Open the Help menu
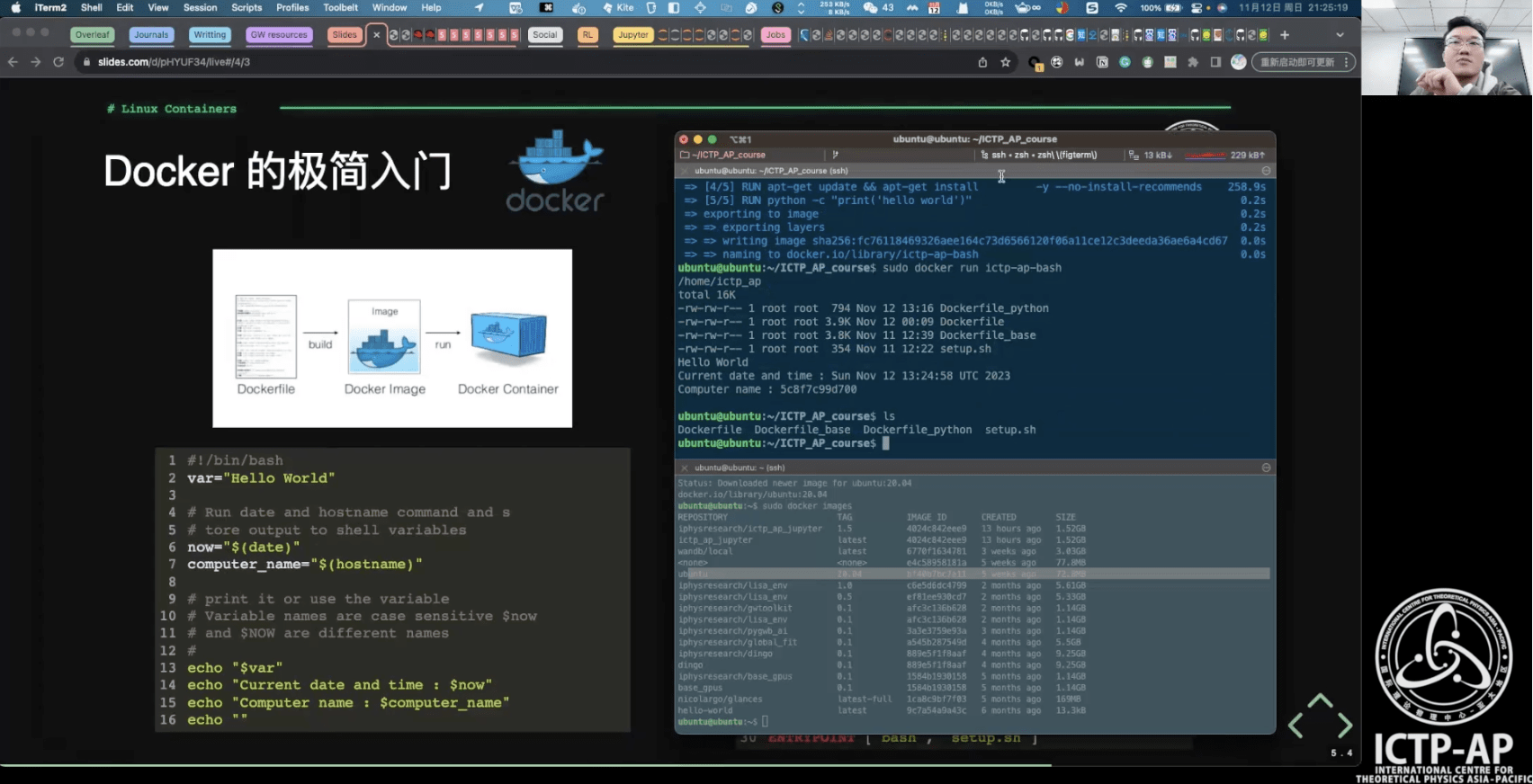The width and height of the screenshot is (1533, 784). click(432, 7)
